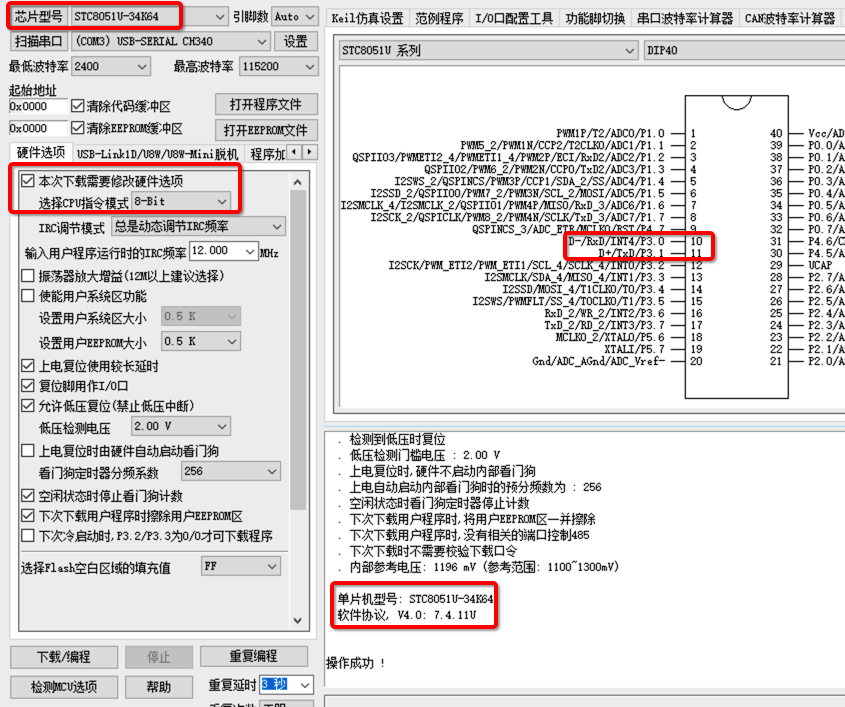The height and width of the screenshot is (707, 845).
Task: Click pin 10 label D-/RxD/INT4/P3.0
Action: 616,241
